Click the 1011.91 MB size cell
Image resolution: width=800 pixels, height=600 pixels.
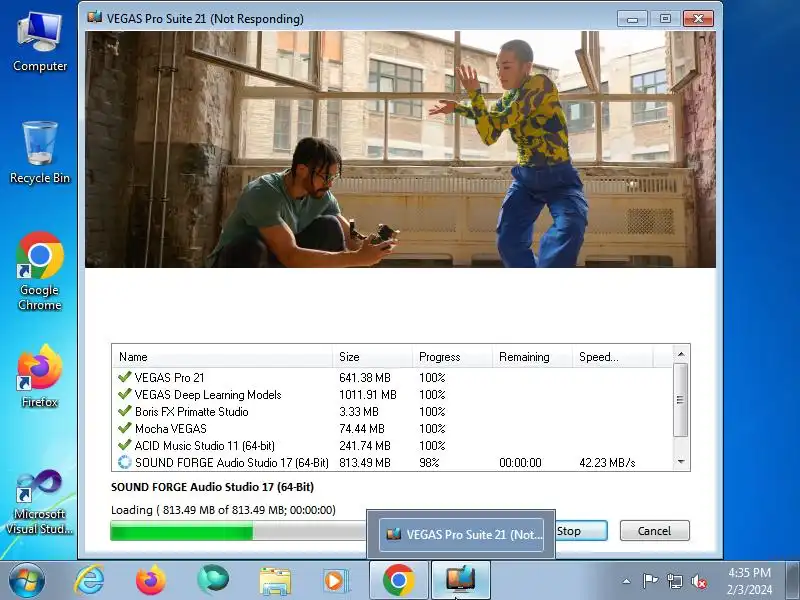(367, 394)
